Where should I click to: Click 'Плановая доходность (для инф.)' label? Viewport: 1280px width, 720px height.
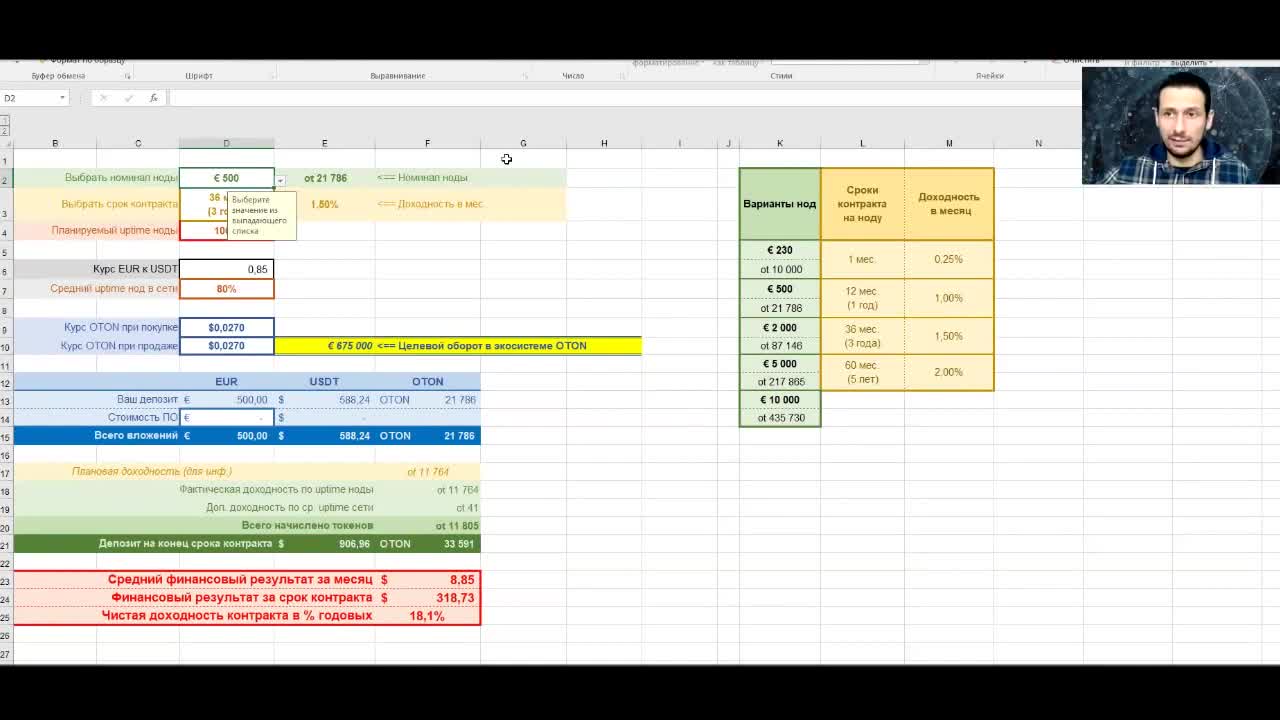click(152, 471)
